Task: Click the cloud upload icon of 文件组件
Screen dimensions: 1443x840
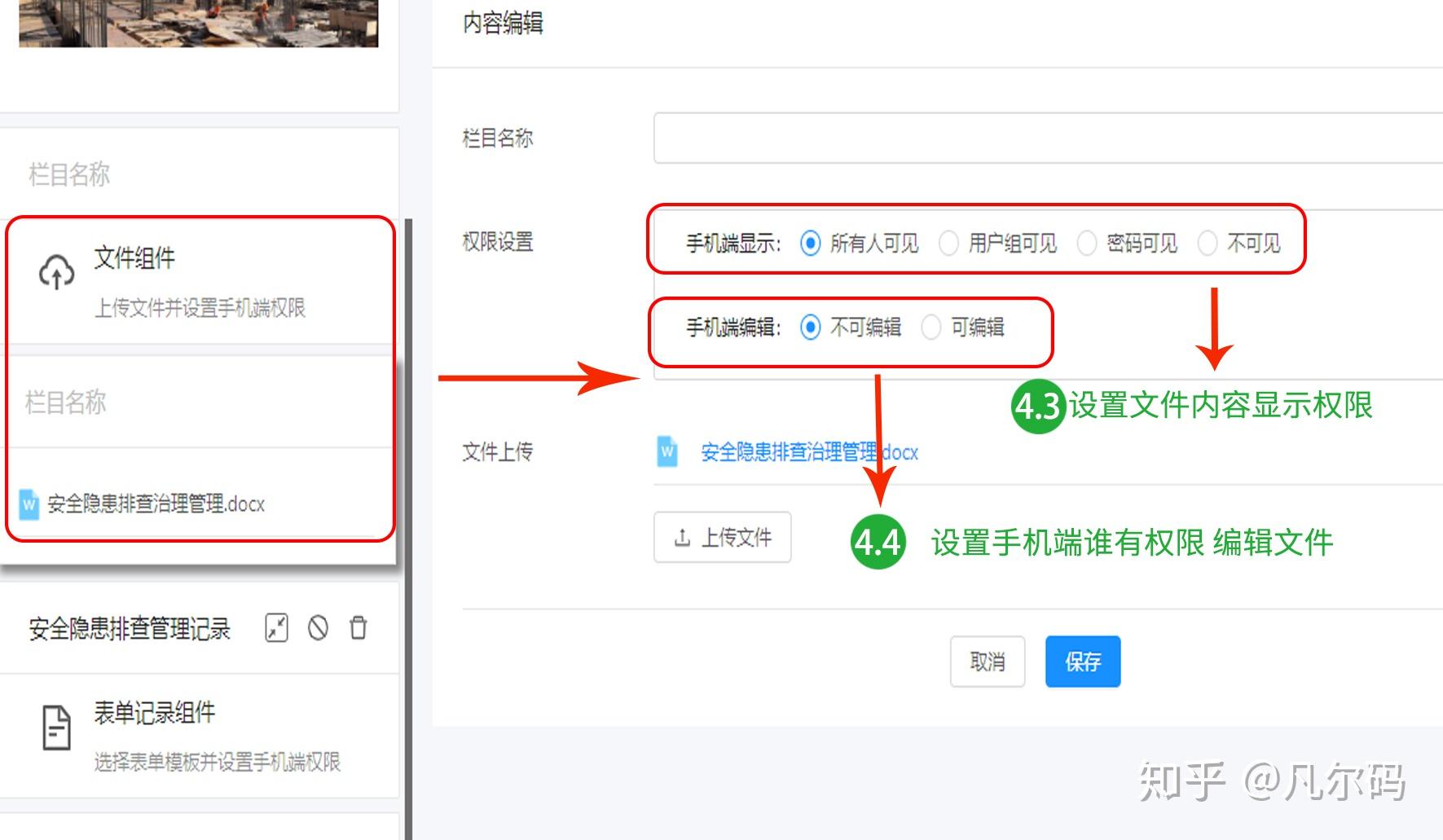Action: 56,271
